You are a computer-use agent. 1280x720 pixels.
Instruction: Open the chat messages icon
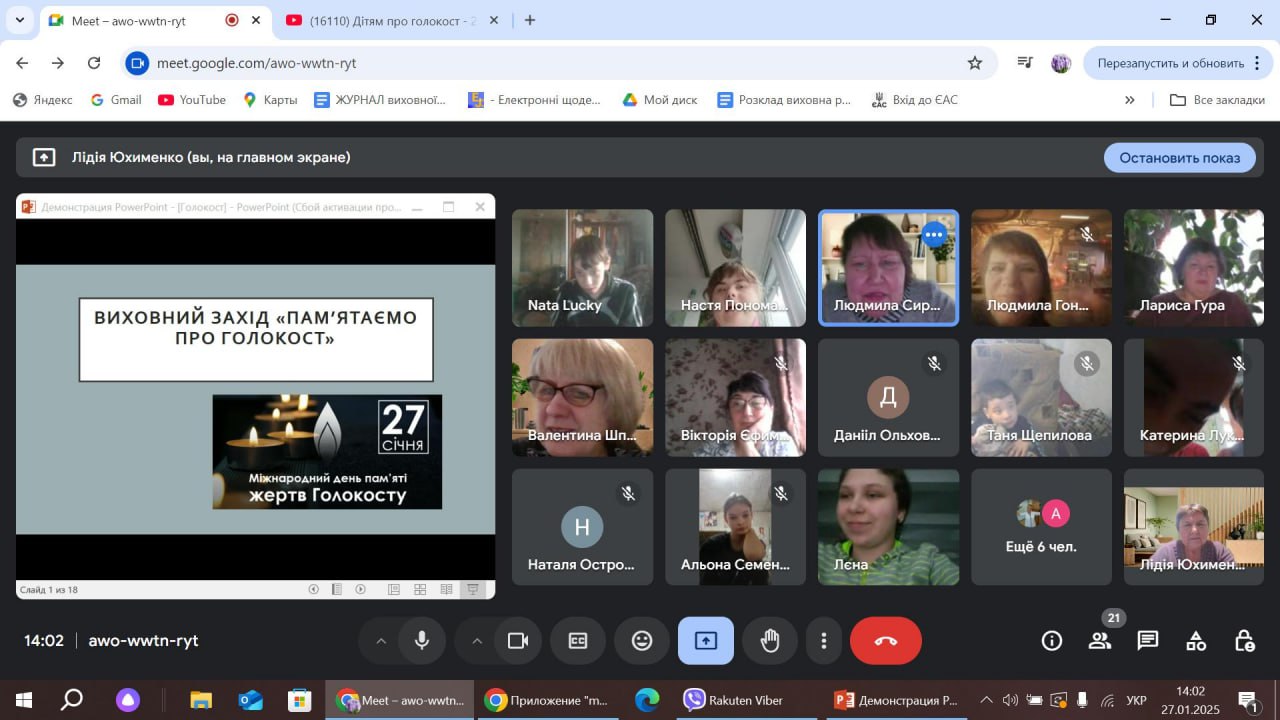tap(1147, 641)
